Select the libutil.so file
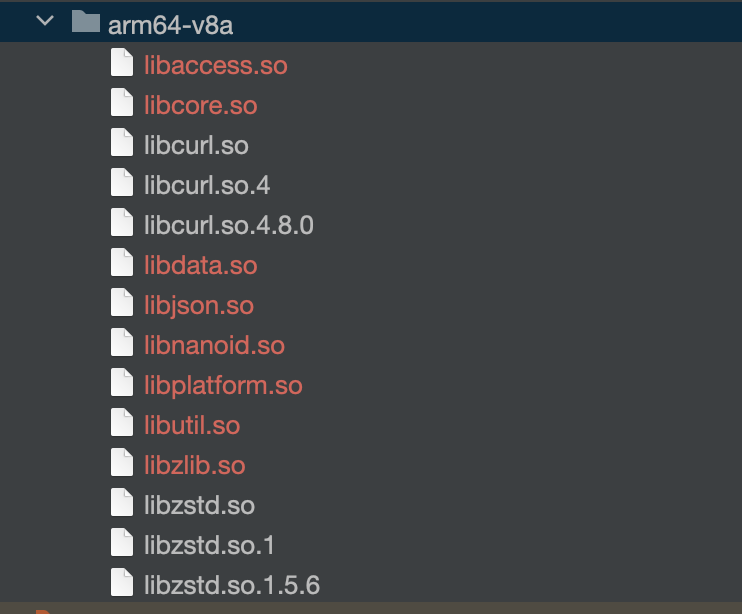742x614 pixels. tap(192, 425)
